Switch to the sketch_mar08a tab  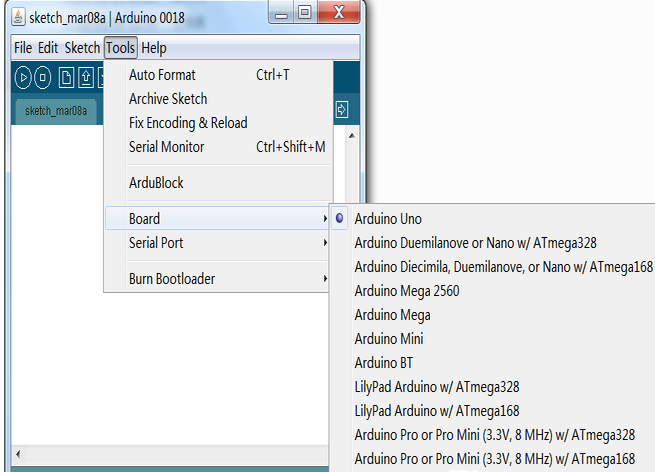[56, 111]
